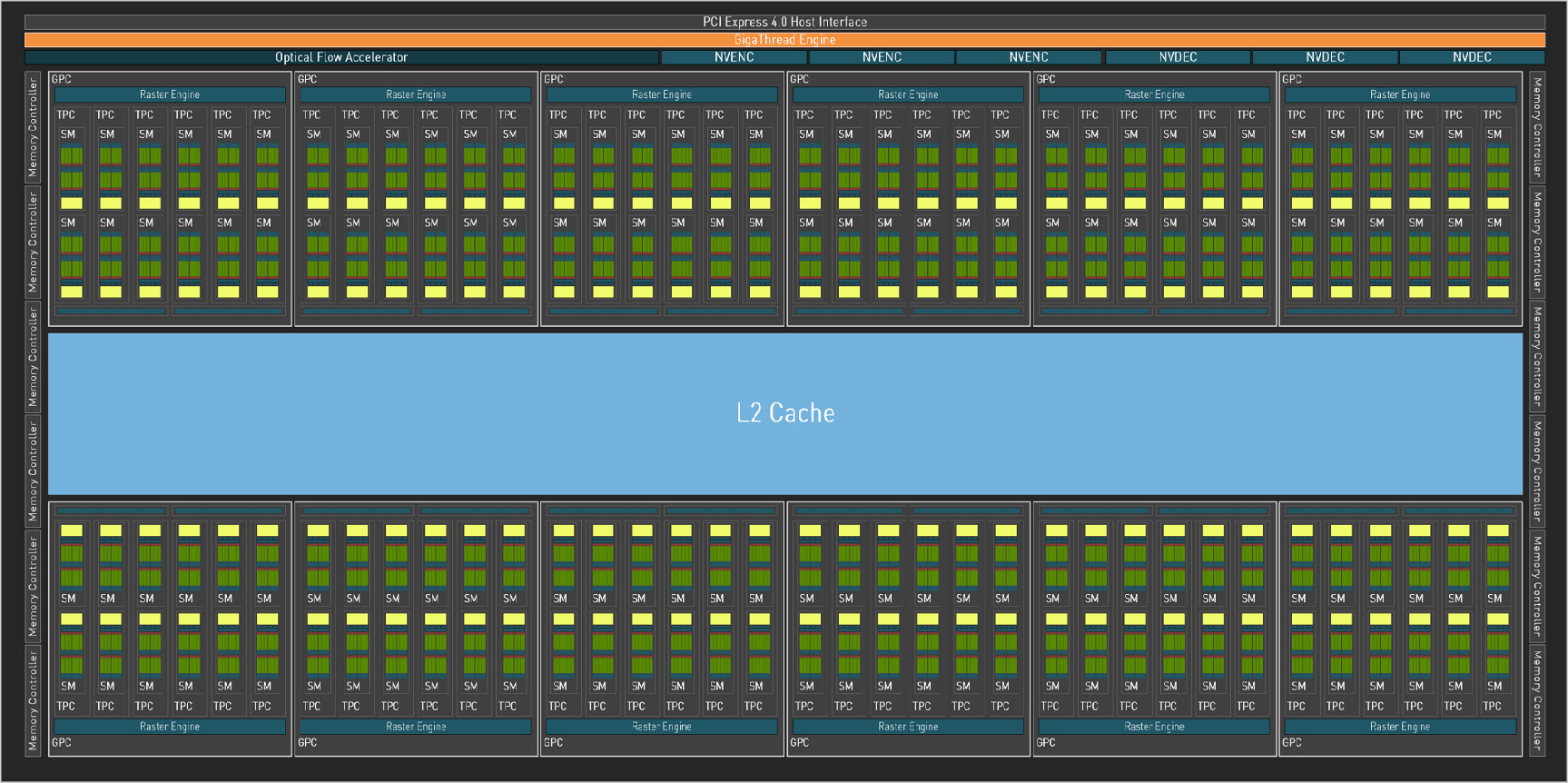1568x783 pixels.
Task: Click the GPC label of the top-left cluster
Action: (62, 79)
